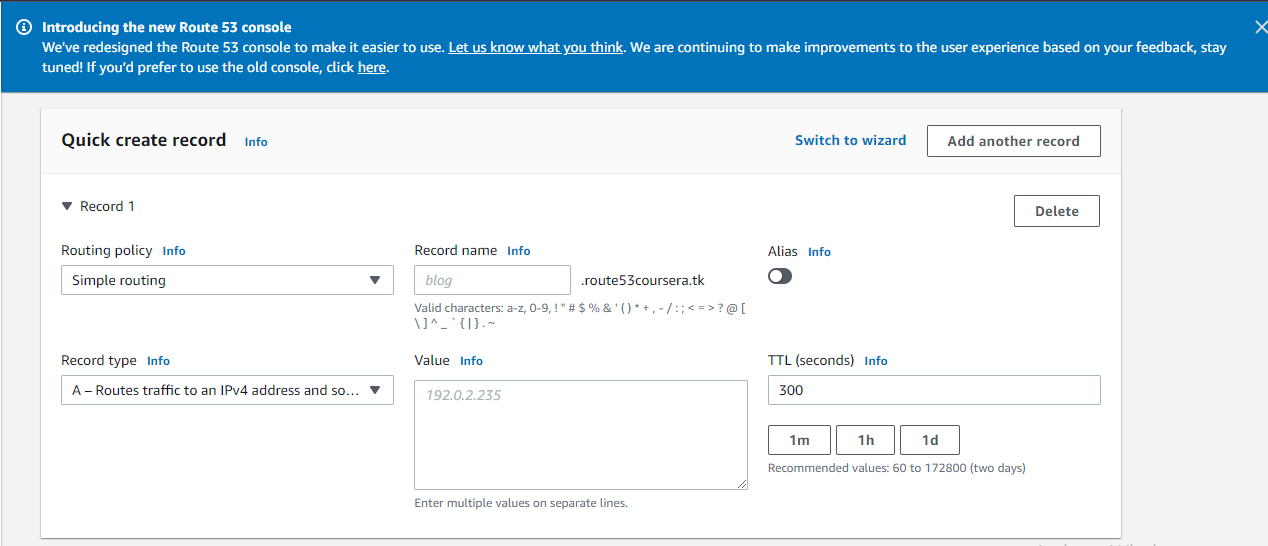Set TTL to 1h
The image size is (1268, 546).
(x=865, y=440)
